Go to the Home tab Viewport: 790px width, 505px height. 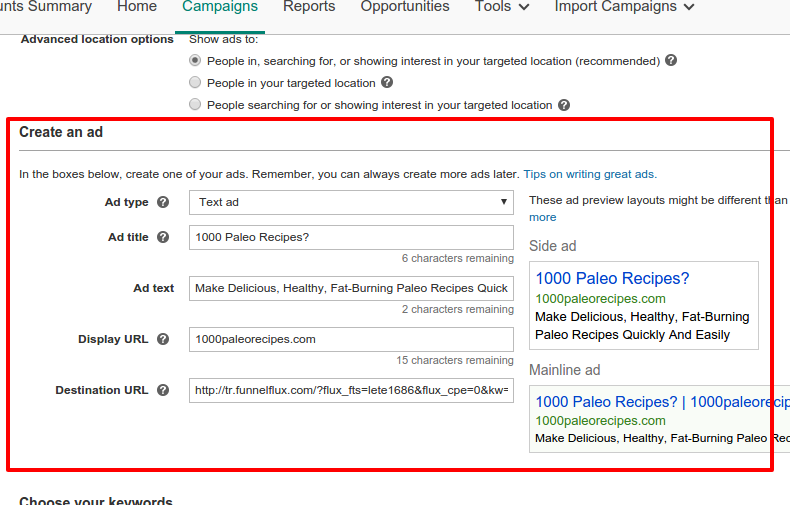coord(137,7)
